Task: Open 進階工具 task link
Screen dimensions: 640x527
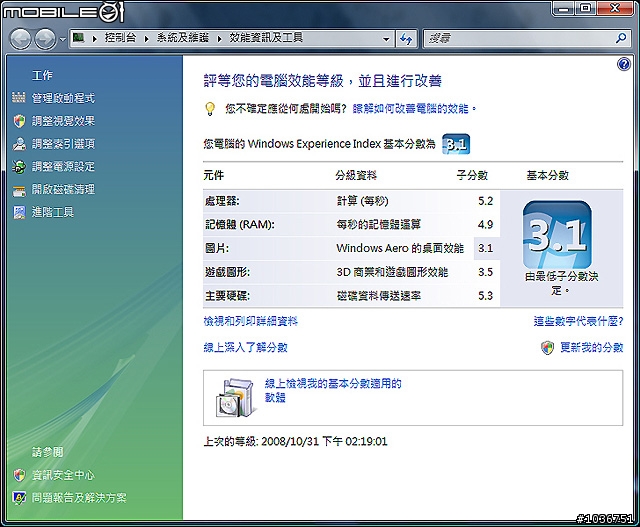Action: coord(53,212)
